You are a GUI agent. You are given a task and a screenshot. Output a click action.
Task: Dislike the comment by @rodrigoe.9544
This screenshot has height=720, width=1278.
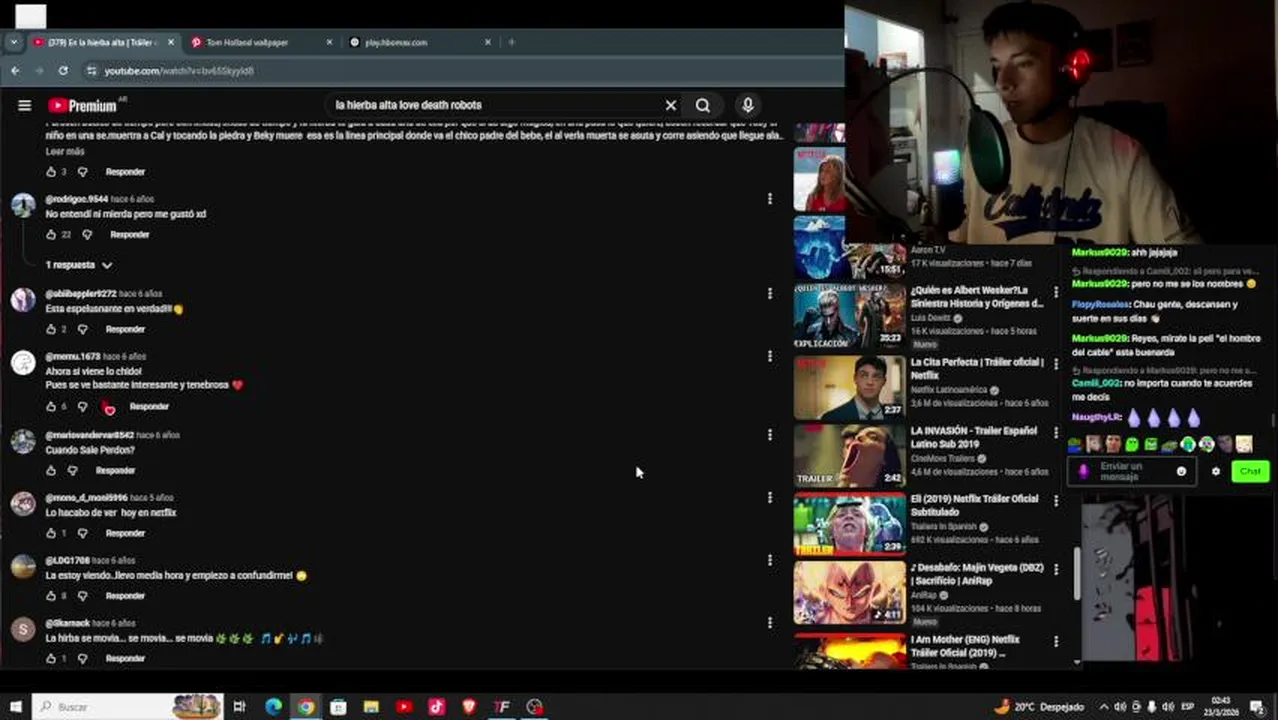click(87, 235)
